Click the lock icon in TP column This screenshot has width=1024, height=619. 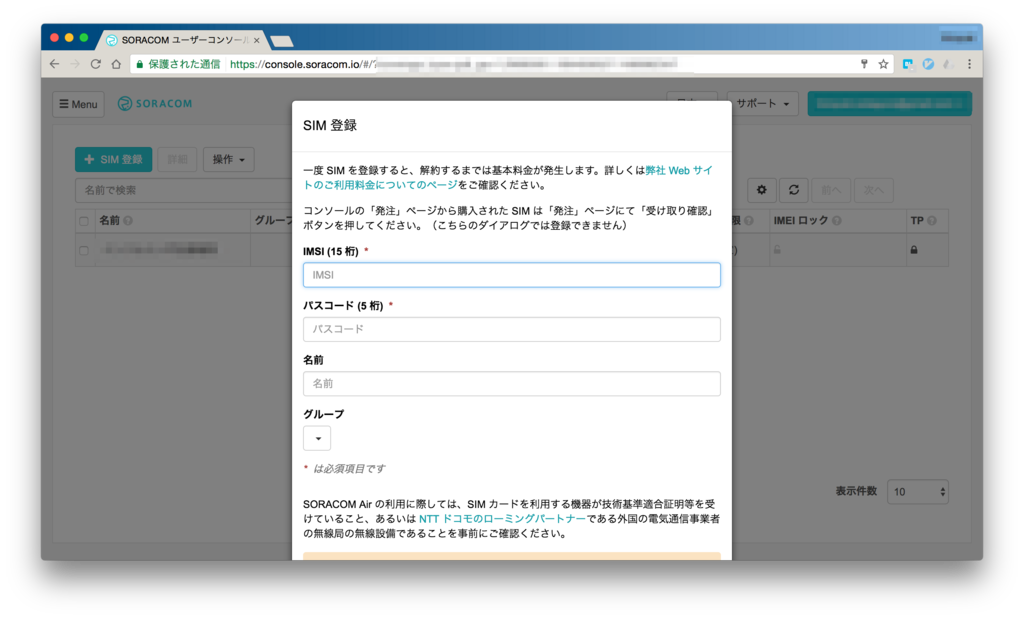point(914,249)
